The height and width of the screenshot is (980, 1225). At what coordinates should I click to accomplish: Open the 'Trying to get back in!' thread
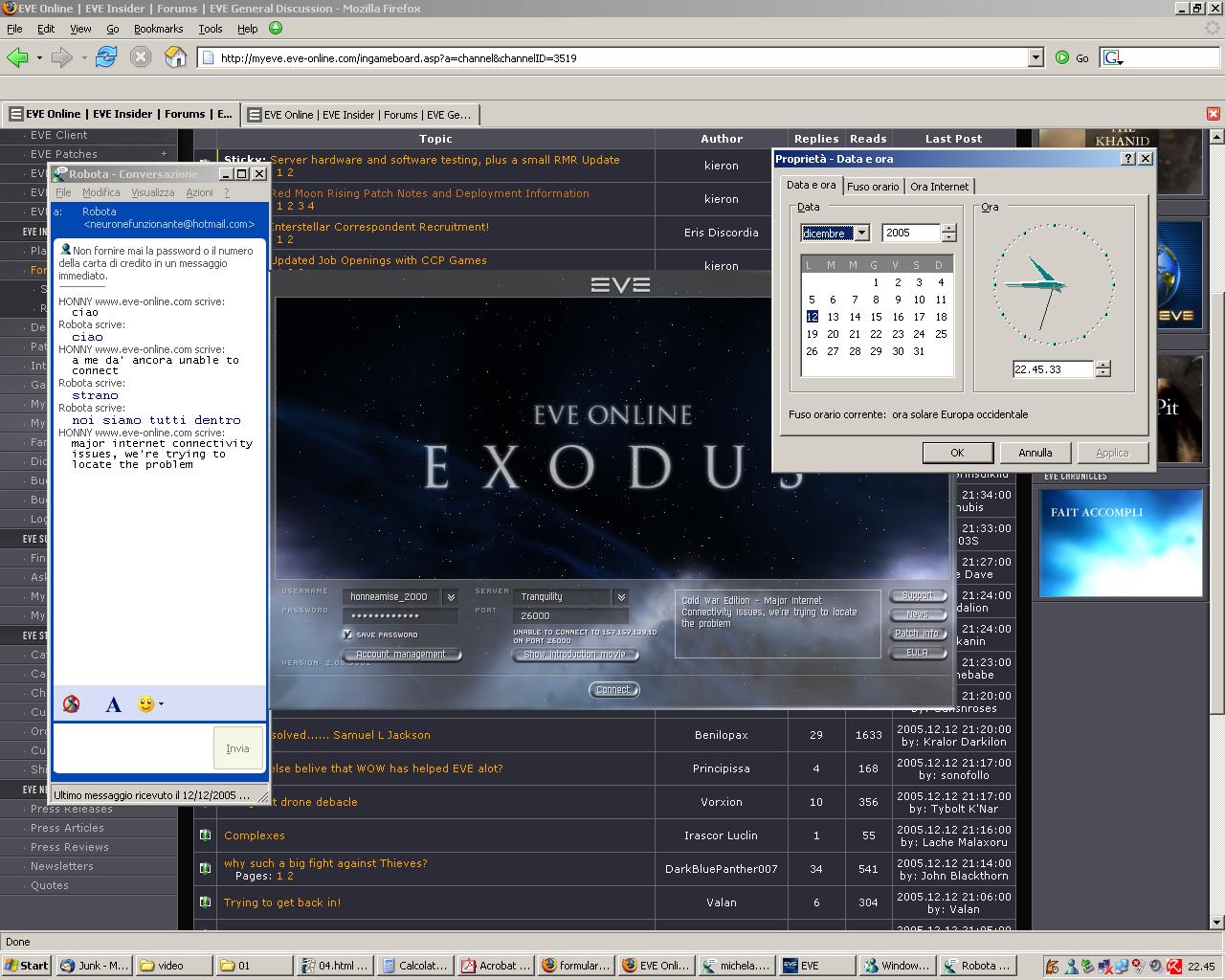[x=282, y=902]
